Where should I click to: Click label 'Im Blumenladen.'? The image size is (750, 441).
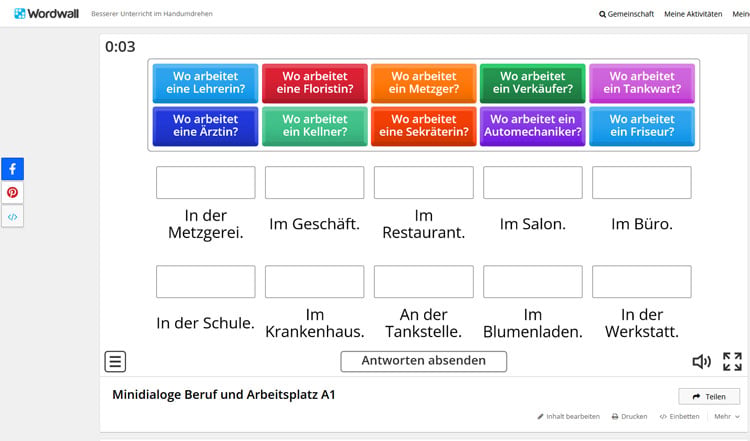tap(533, 323)
